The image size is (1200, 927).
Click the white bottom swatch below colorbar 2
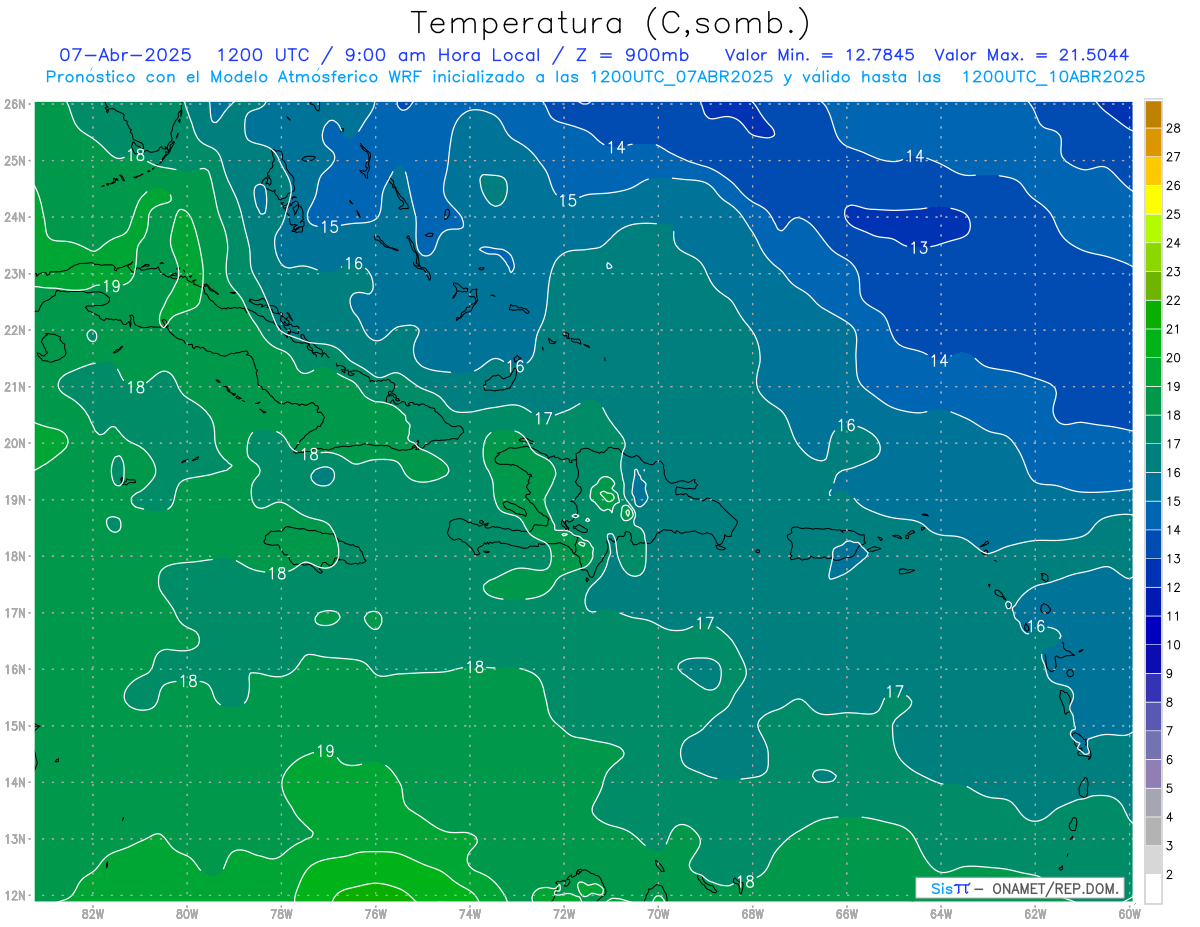click(x=1153, y=888)
